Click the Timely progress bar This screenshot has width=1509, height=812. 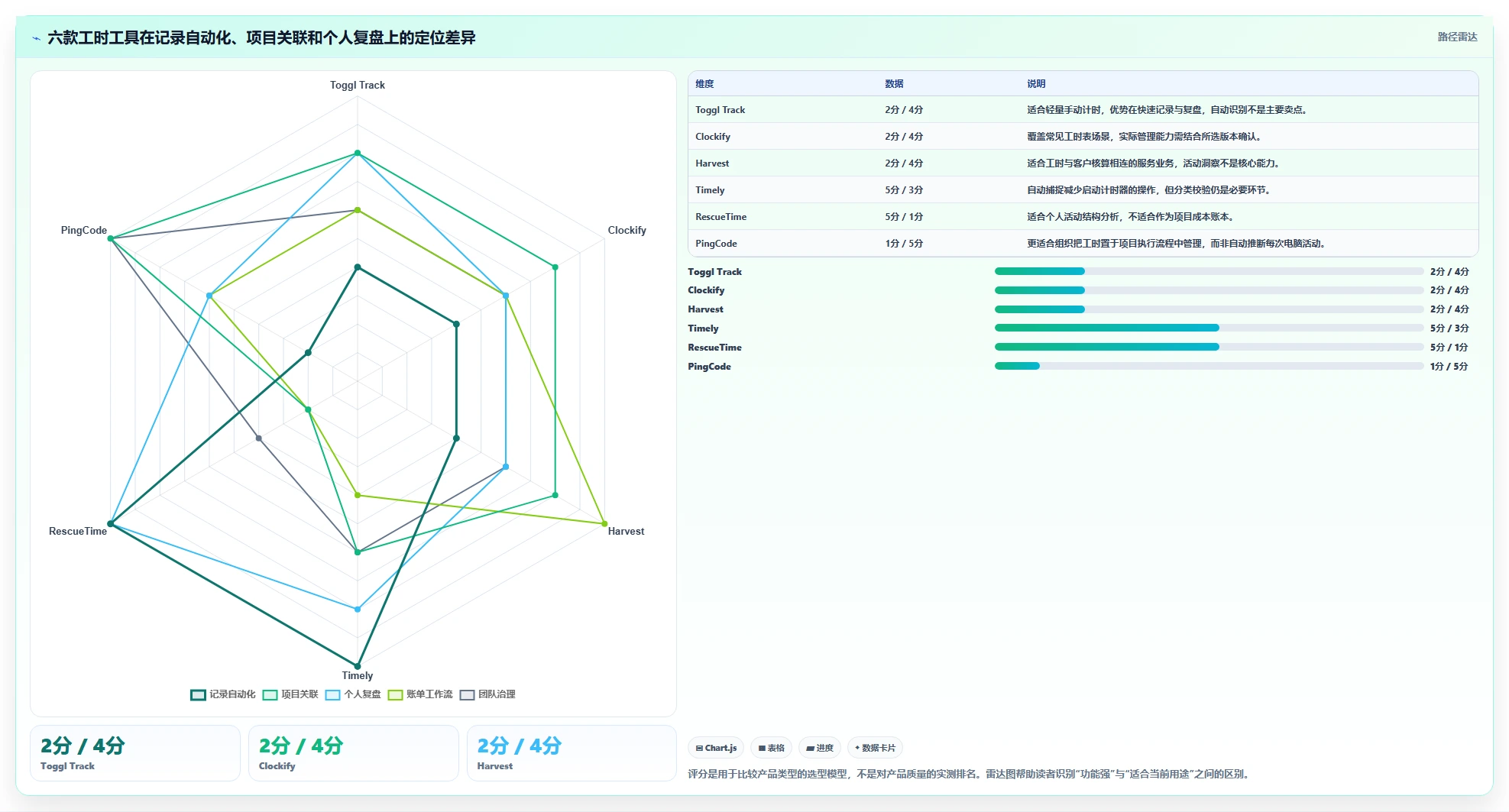click(1209, 328)
